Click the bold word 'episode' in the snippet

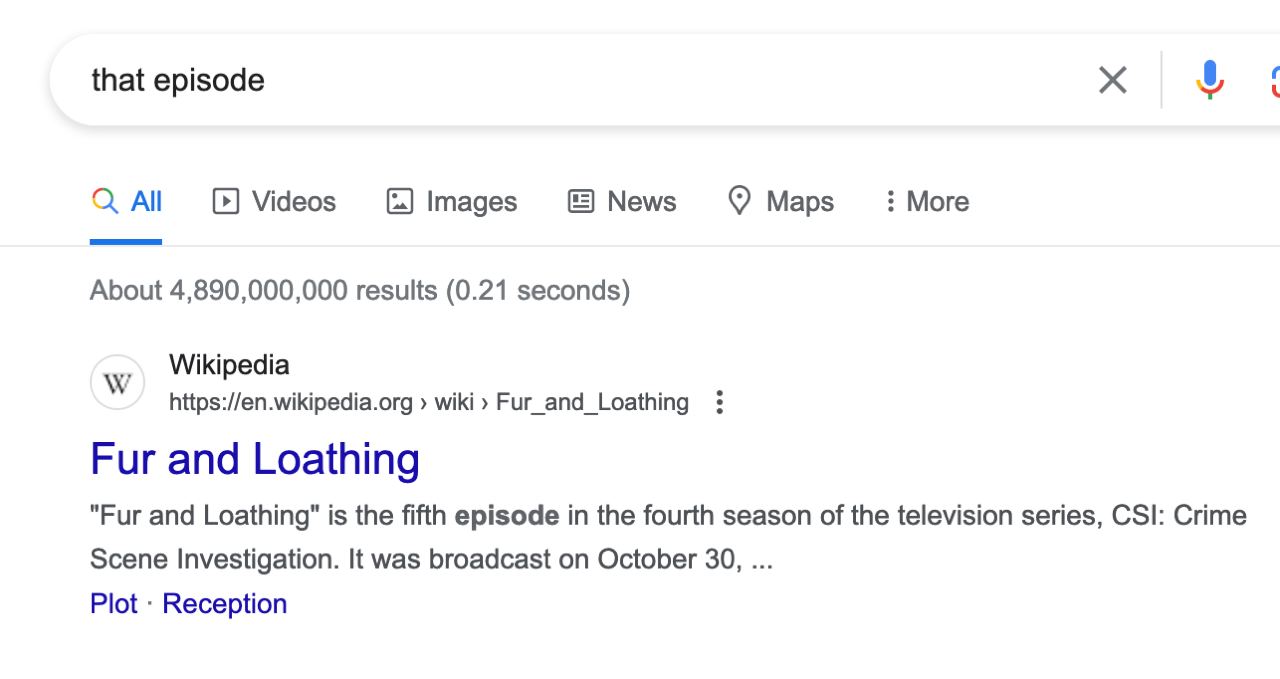click(x=507, y=516)
